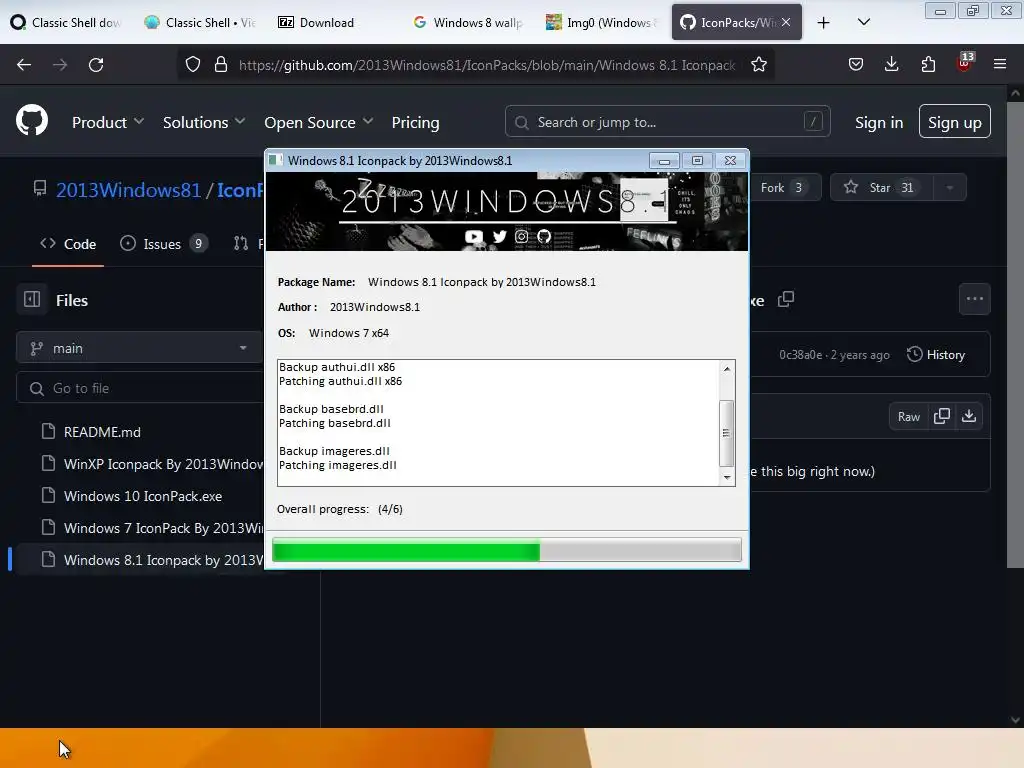View commit History
Screen dimensions: 1024x768
(935, 355)
